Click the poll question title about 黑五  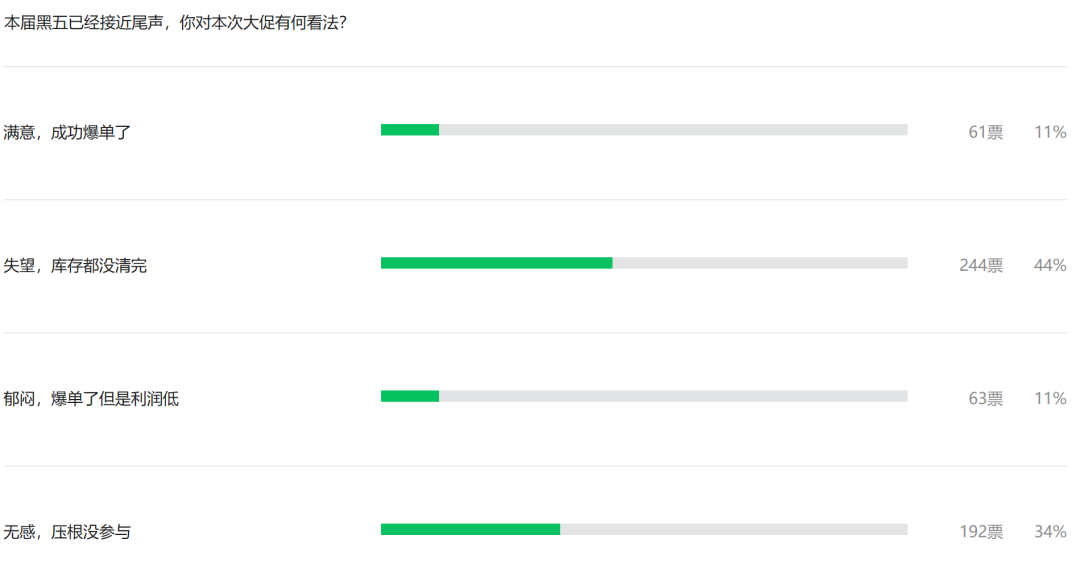(x=176, y=23)
